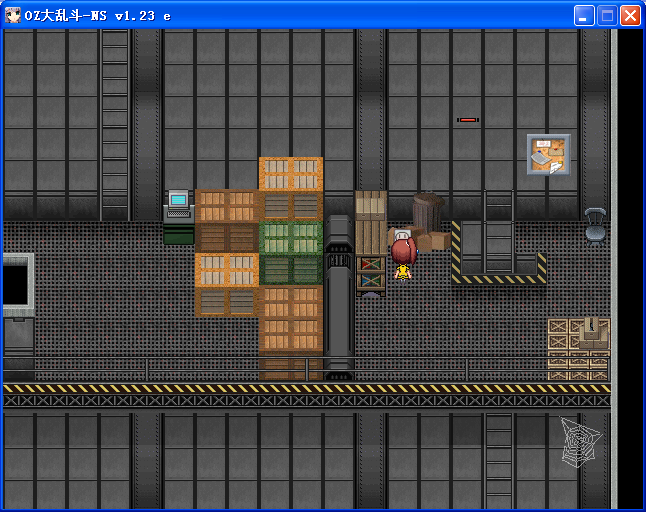Click the red-haired character in yellow outfit

(403, 260)
